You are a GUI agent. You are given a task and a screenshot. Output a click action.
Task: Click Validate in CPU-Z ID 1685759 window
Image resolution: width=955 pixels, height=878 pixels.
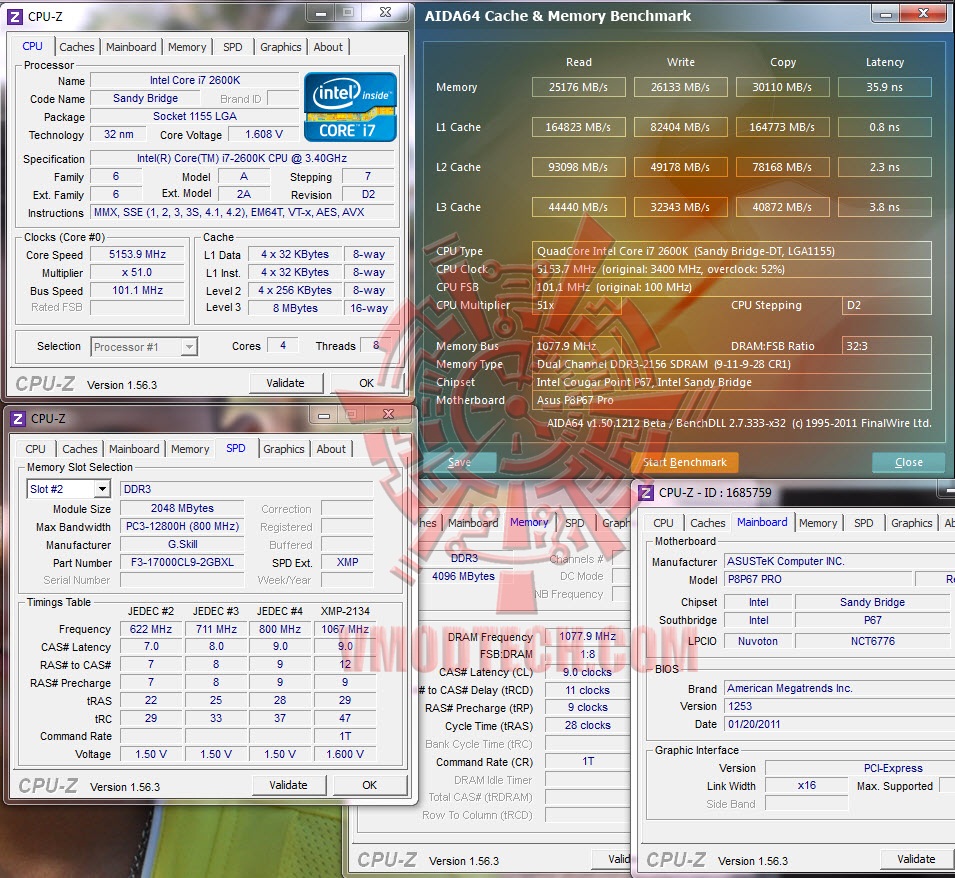tap(916, 859)
